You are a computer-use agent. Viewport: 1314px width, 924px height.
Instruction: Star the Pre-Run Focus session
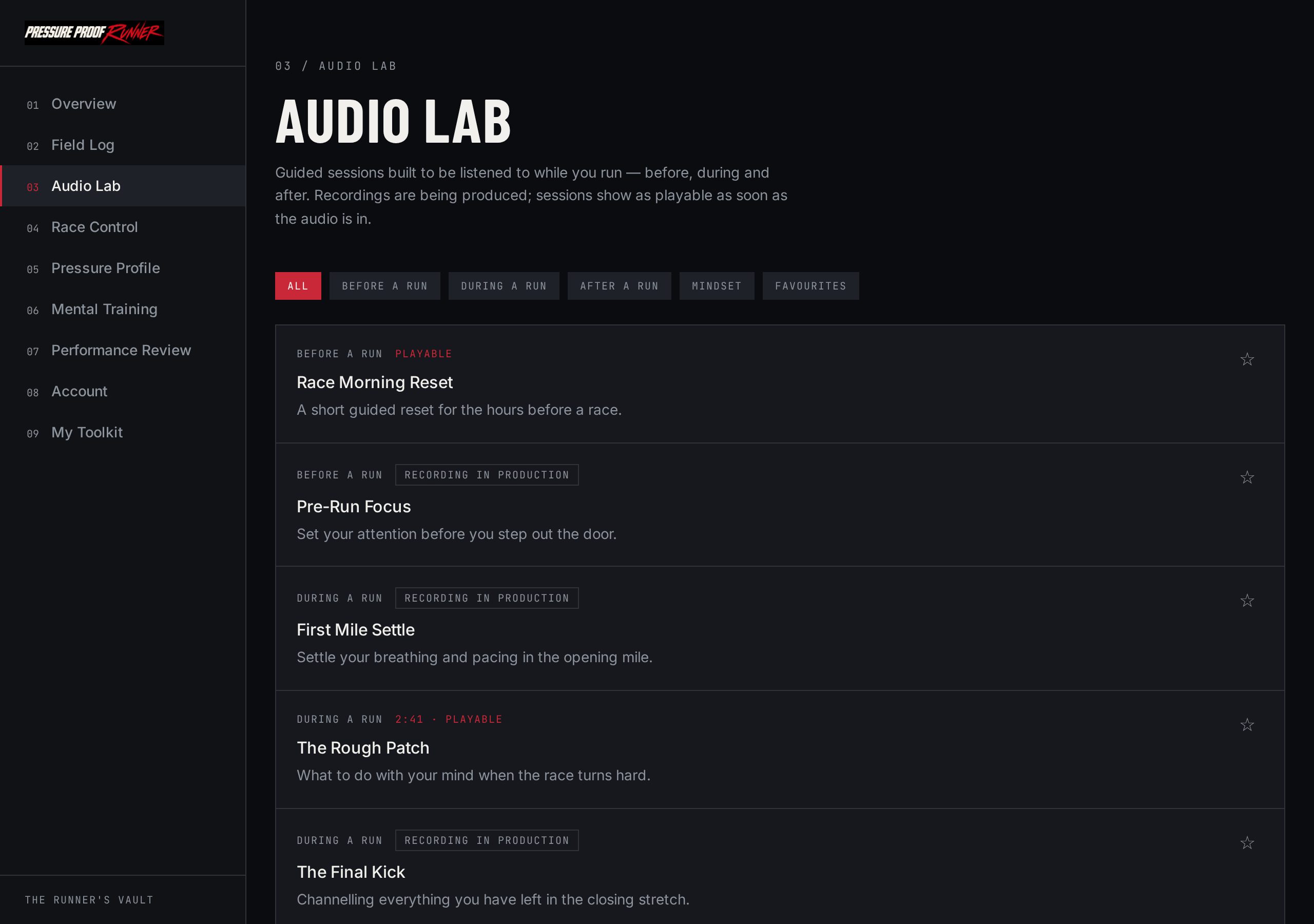1247,477
